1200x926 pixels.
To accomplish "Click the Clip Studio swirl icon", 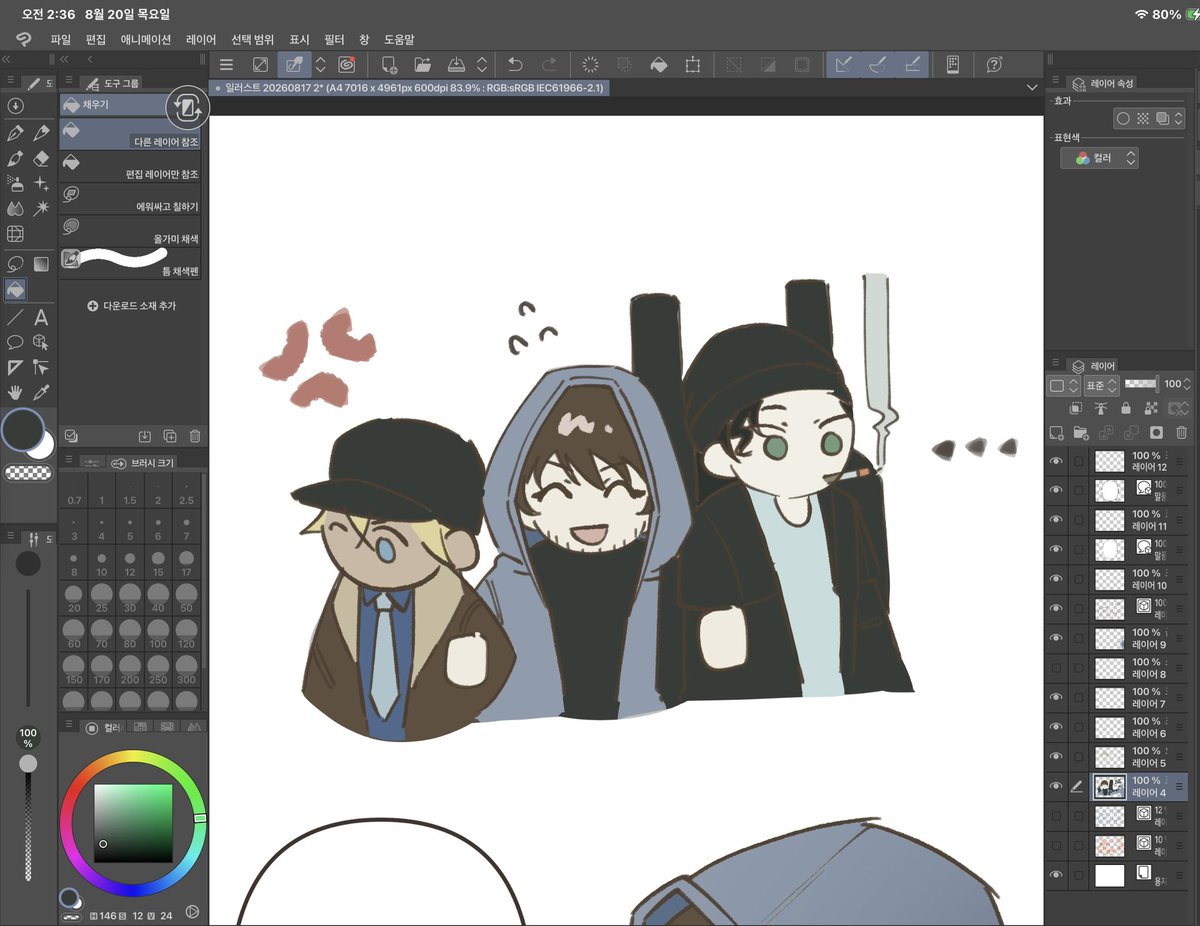I will click(347, 65).
